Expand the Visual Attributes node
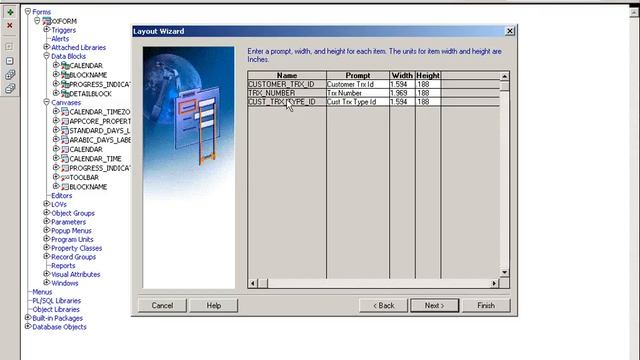 point(47,274)
